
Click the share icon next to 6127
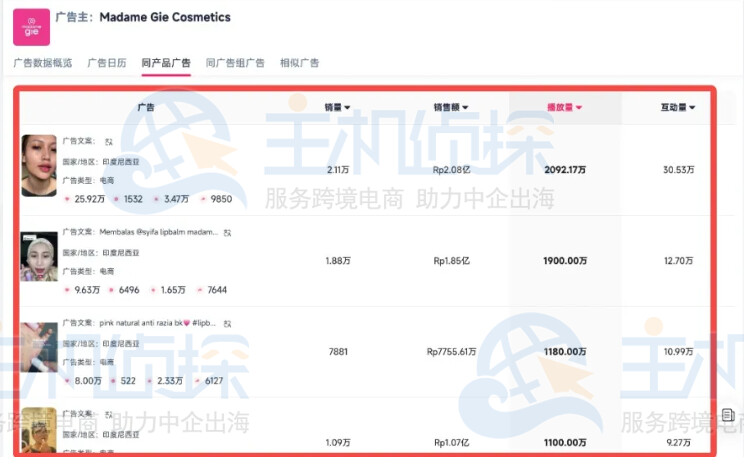[197, 381]
